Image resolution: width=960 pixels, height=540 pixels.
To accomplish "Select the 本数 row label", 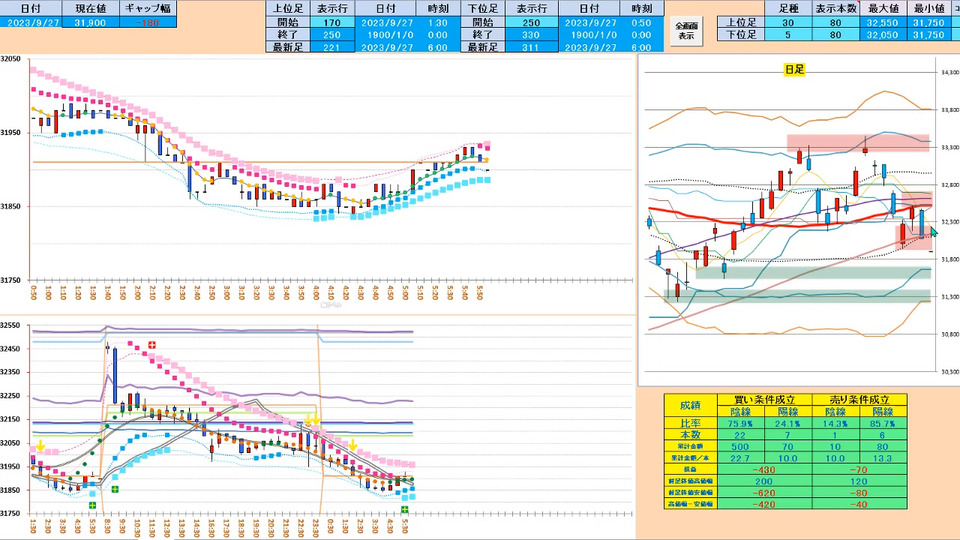I will [689, 435].
